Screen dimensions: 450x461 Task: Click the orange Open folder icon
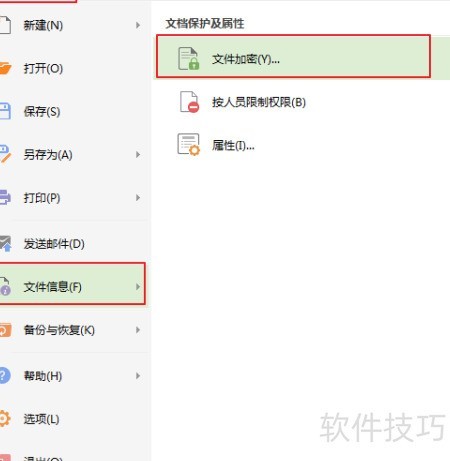point(5,68)
